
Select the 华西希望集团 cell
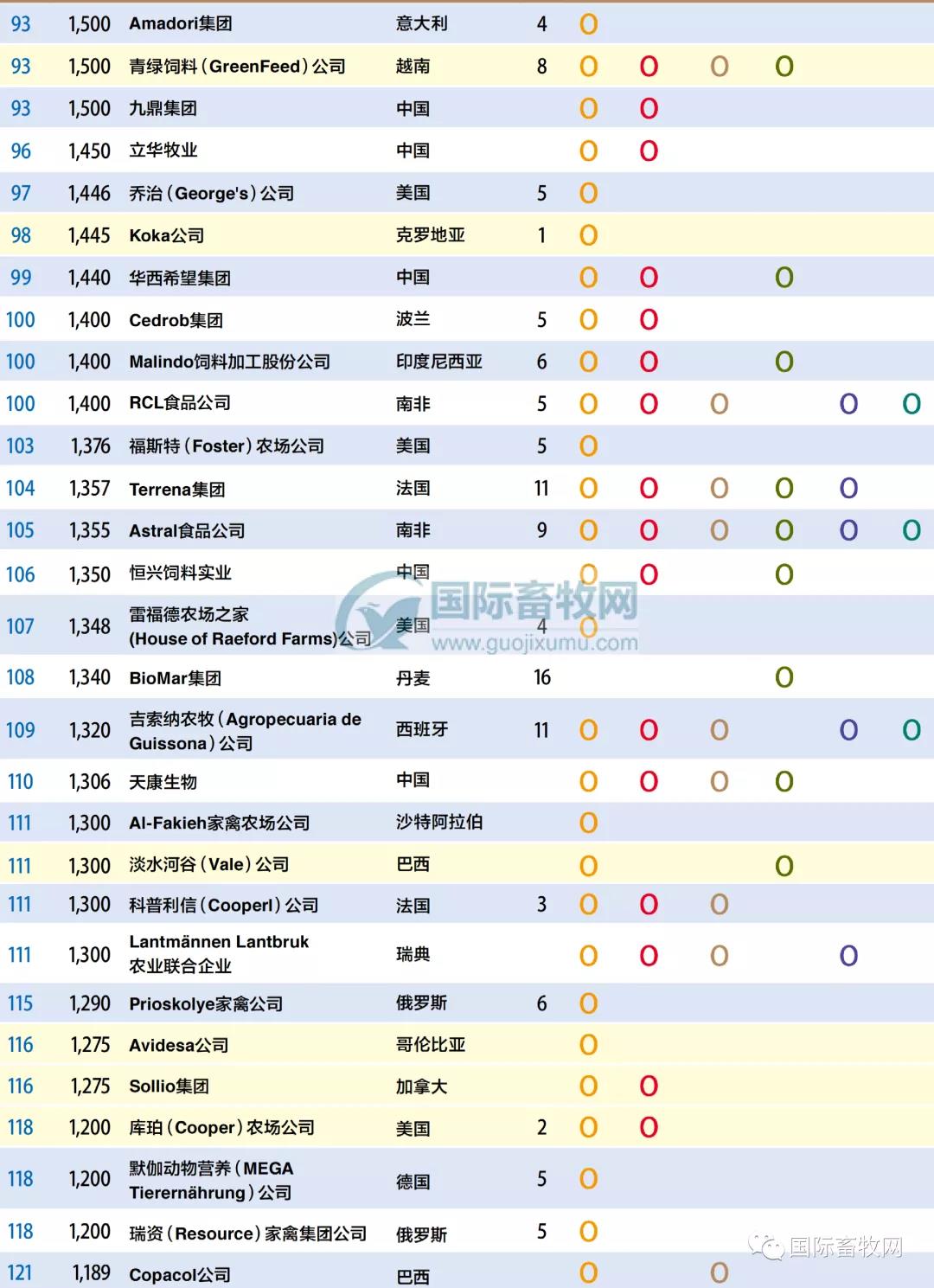coord(180,278)
